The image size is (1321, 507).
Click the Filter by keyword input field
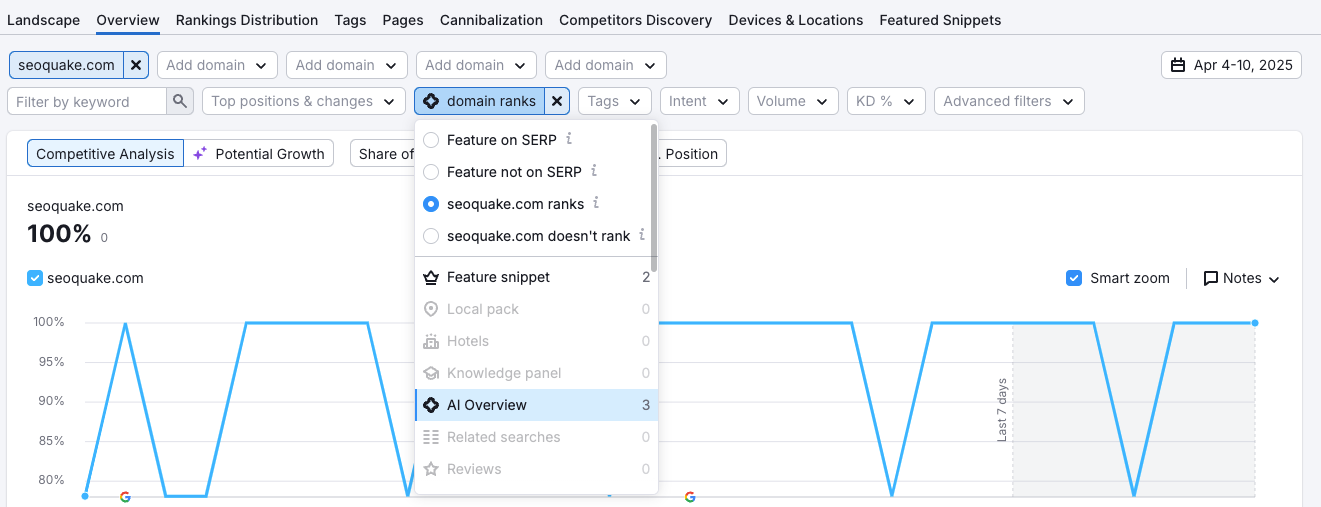[x=87, y=101]
